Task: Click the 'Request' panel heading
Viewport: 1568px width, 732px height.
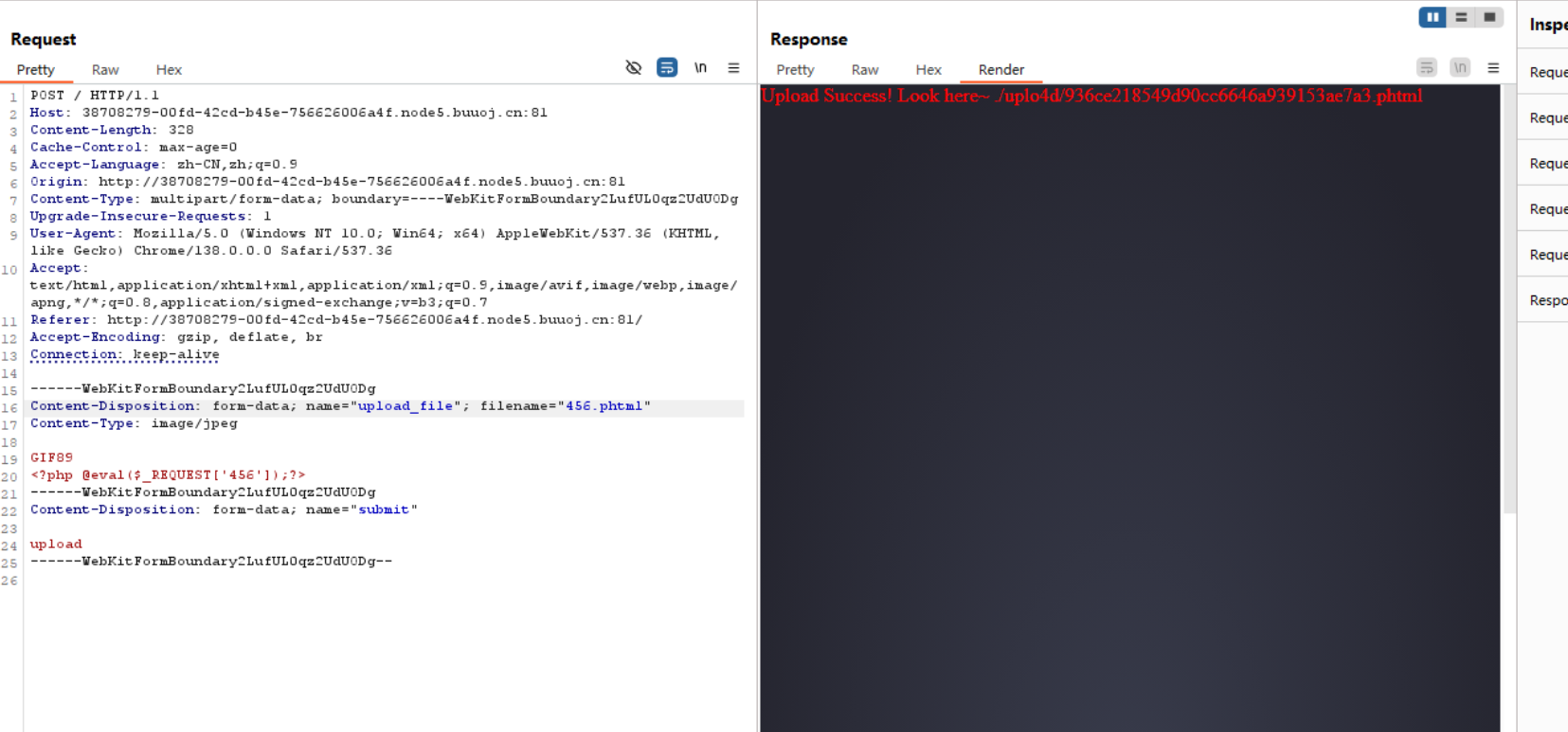Action: pyautogui.click(x=44, y=39)
